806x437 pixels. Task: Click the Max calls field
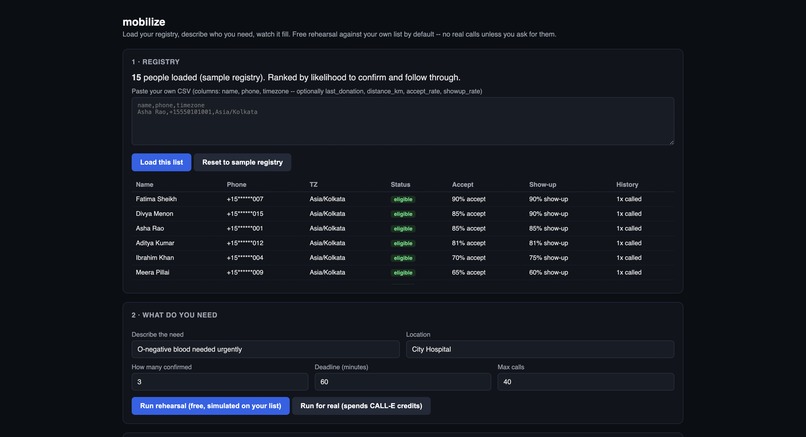585,382
